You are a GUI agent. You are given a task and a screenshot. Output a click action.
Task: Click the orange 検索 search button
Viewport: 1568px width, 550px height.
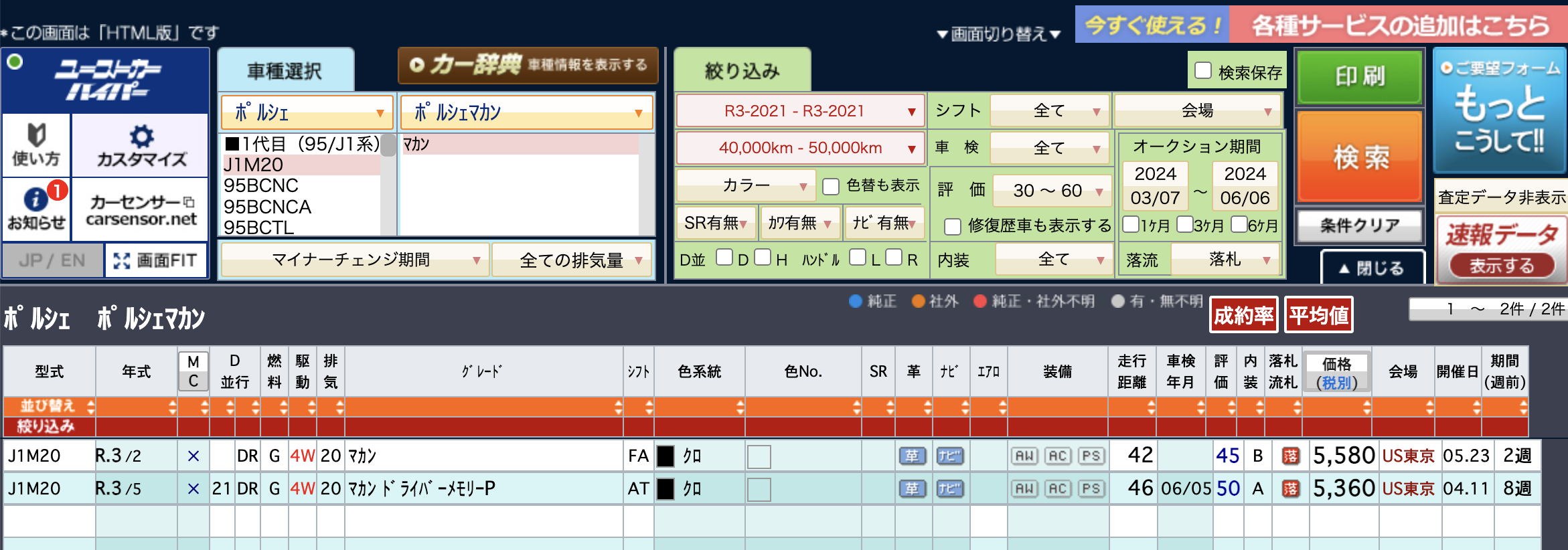1360,157
